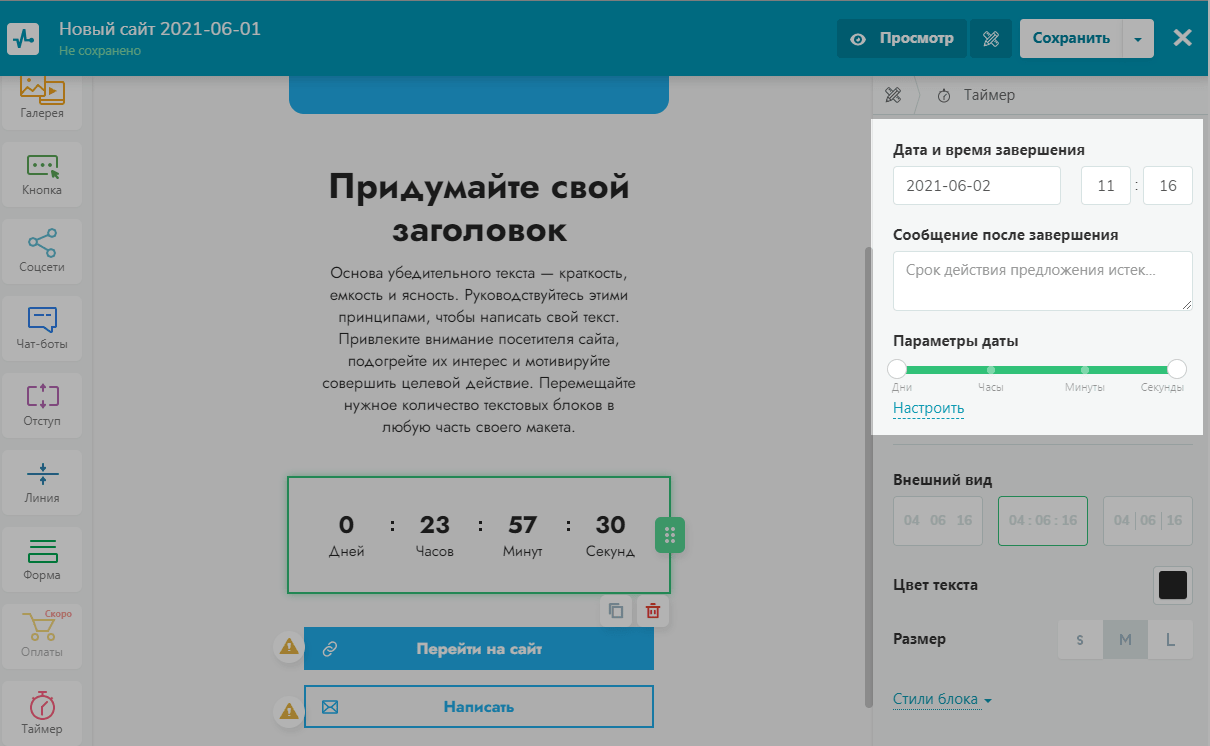Click the heading Придумайте свой заголовок

coord(479,208)
